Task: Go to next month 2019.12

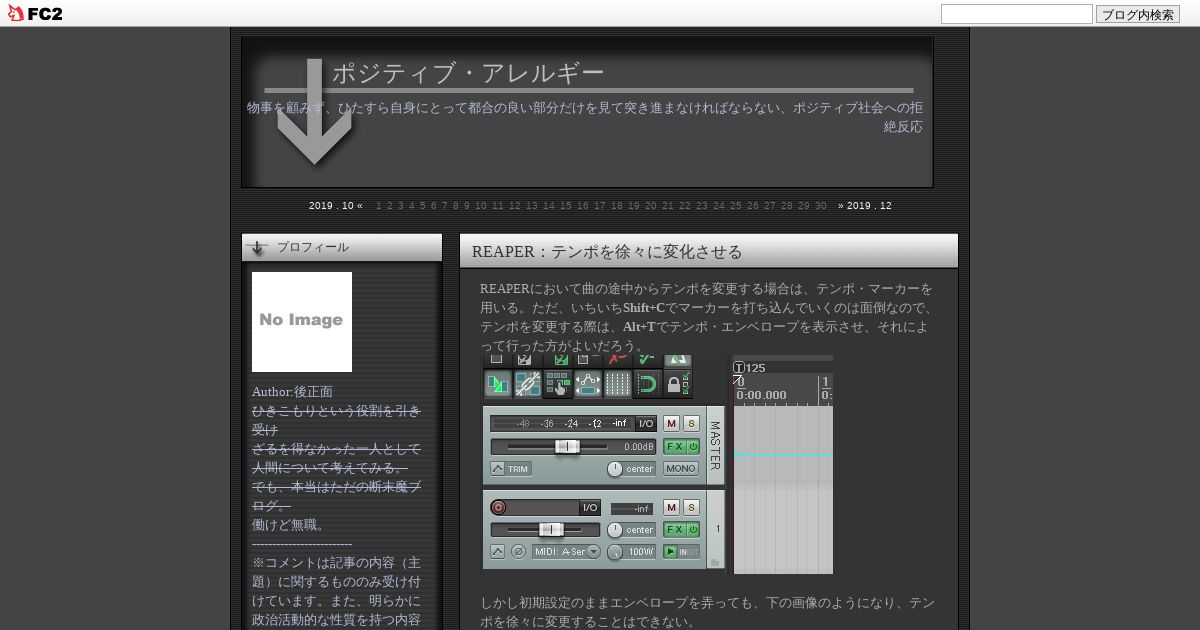Action: pyautogui.click(x=865, y=206)
